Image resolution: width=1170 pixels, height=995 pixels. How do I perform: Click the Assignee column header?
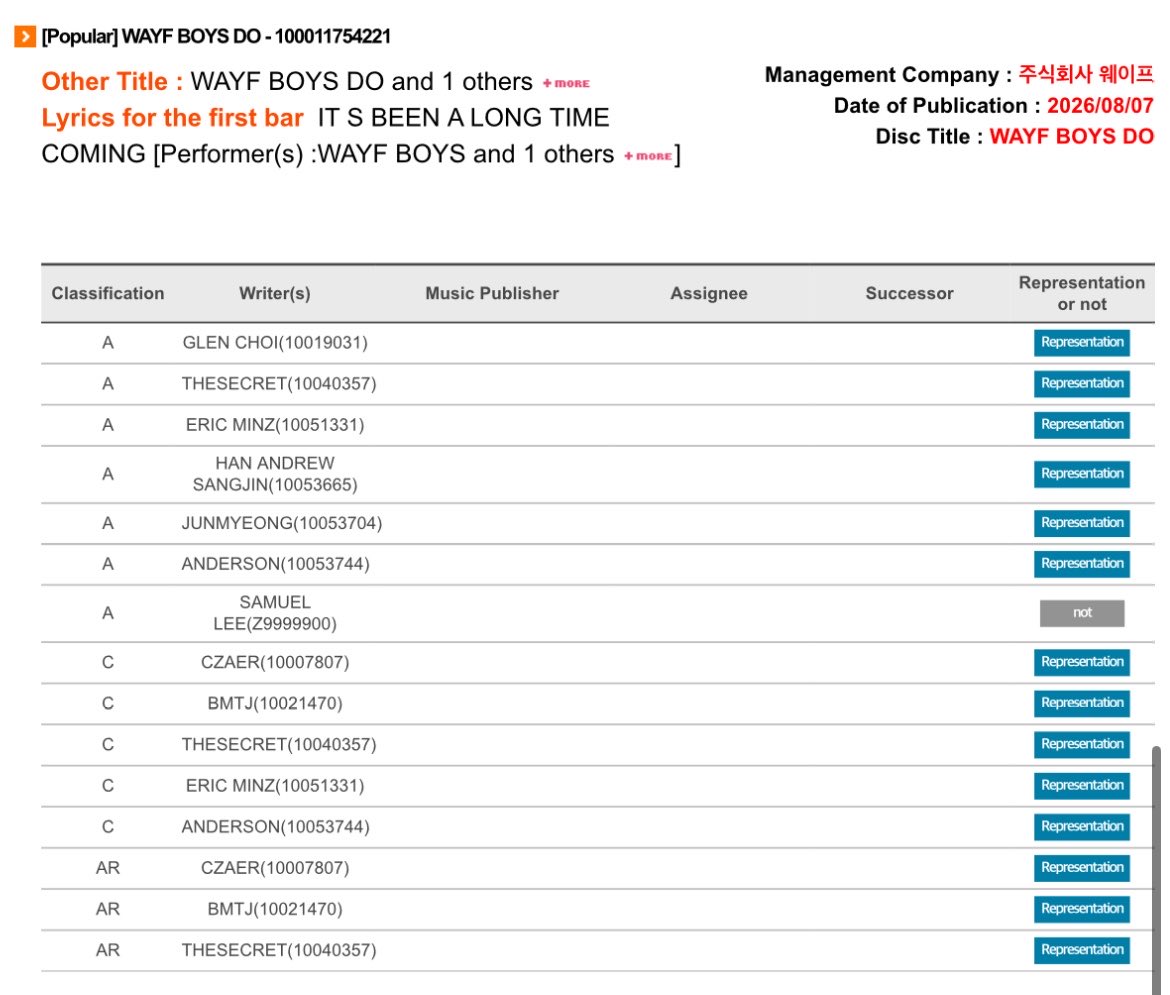[x=709, y=293]
